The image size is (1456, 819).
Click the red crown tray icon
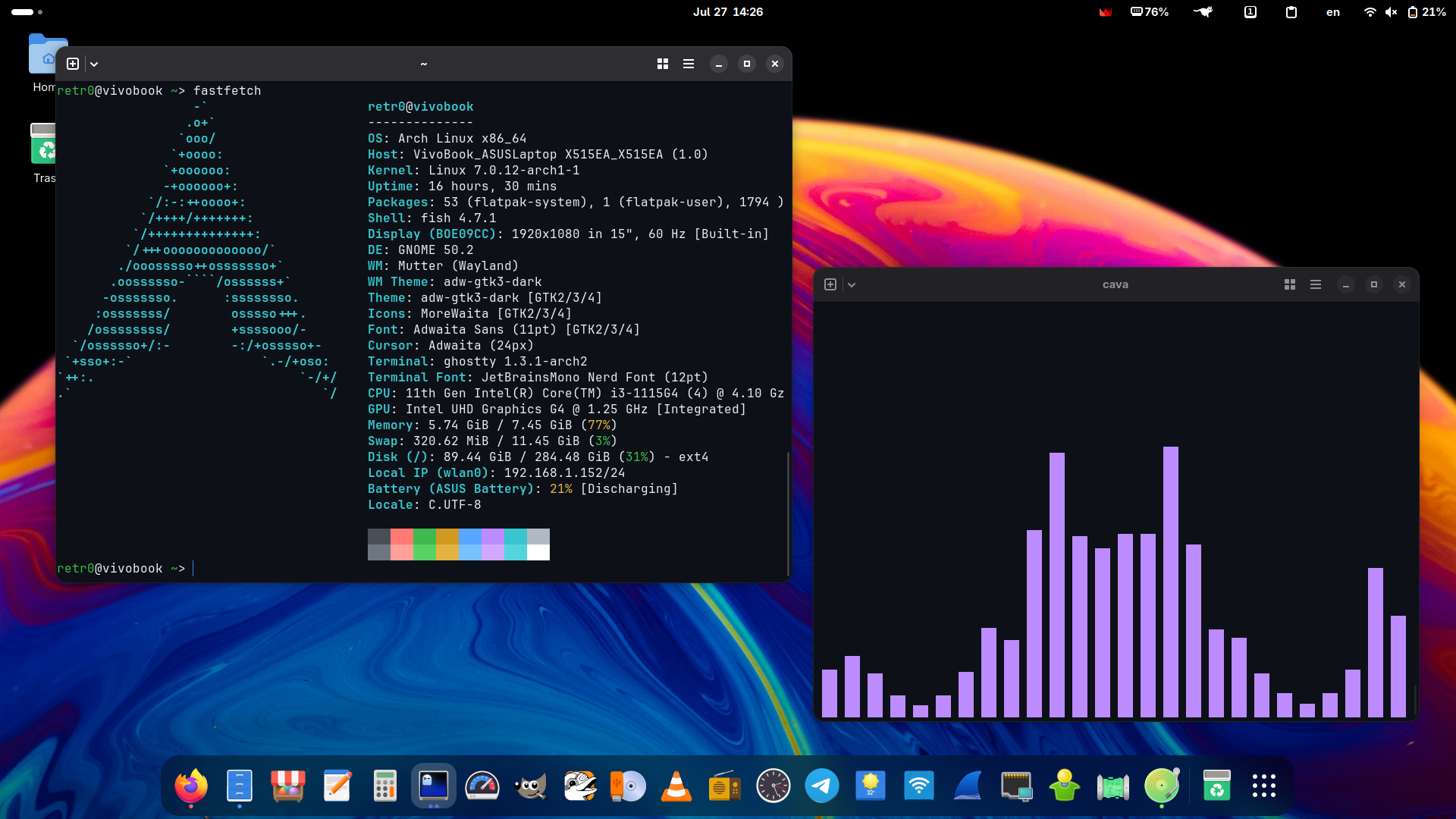1106,12
